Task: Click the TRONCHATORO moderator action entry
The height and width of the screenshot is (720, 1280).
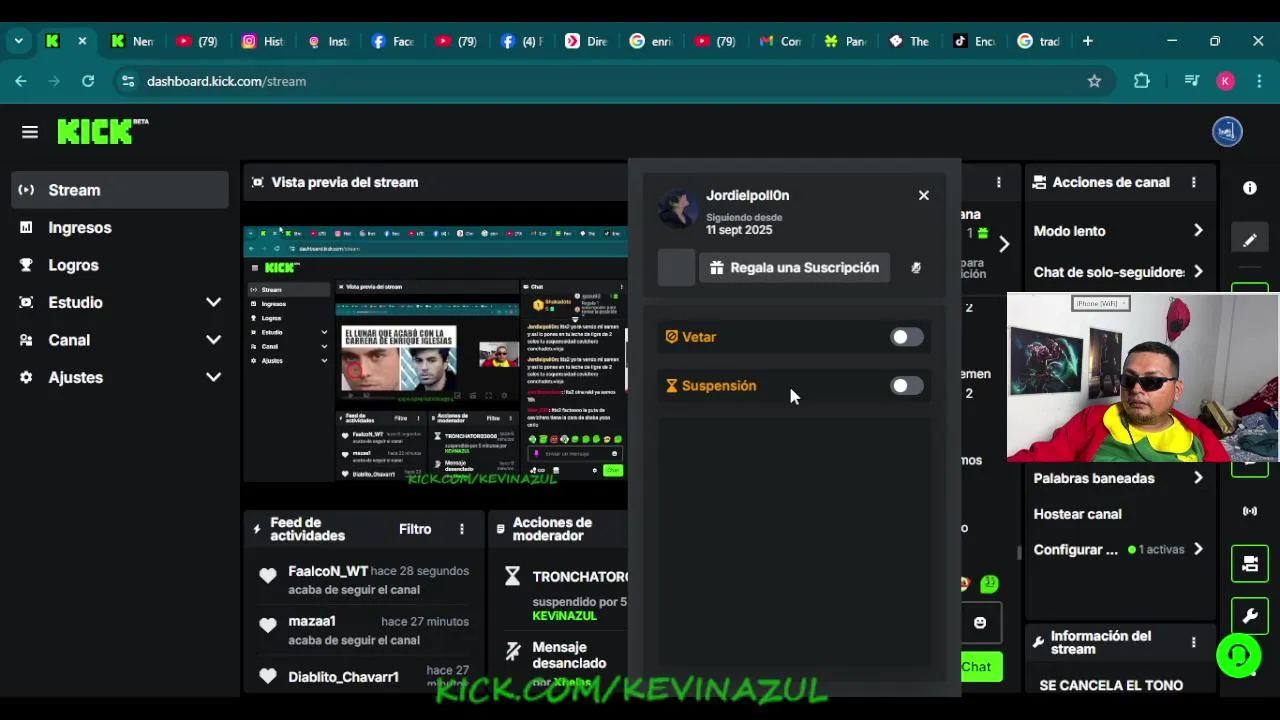Action: (x=567, y=595)
